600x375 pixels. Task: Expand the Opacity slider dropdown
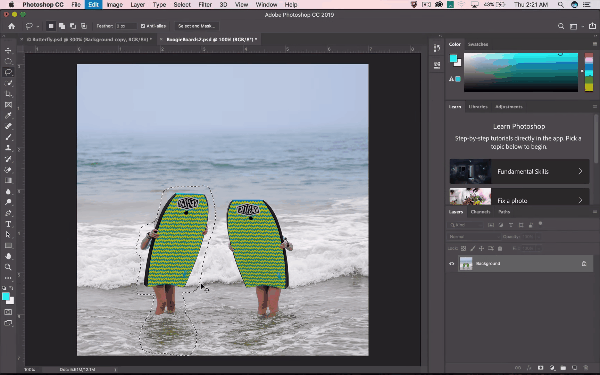(x=538, y=236)
